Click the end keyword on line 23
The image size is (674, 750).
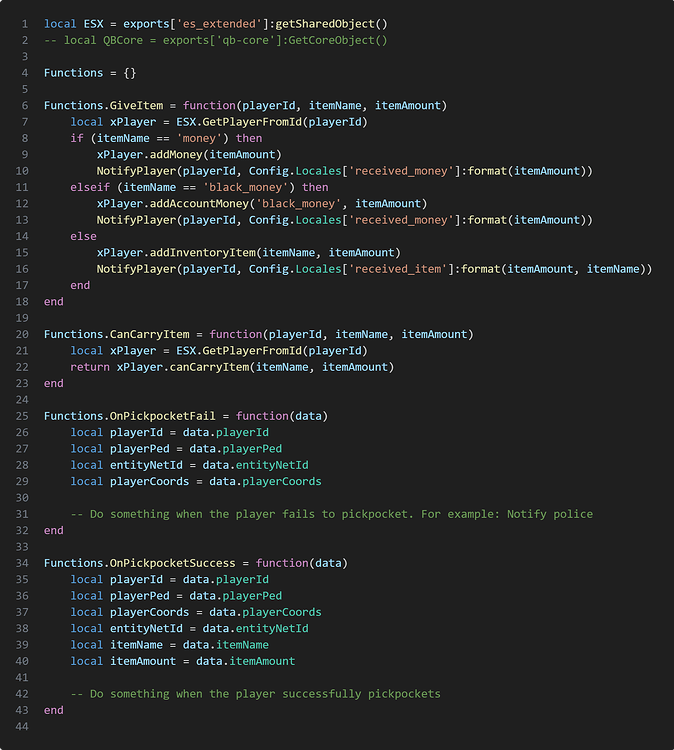click(54, 383)
